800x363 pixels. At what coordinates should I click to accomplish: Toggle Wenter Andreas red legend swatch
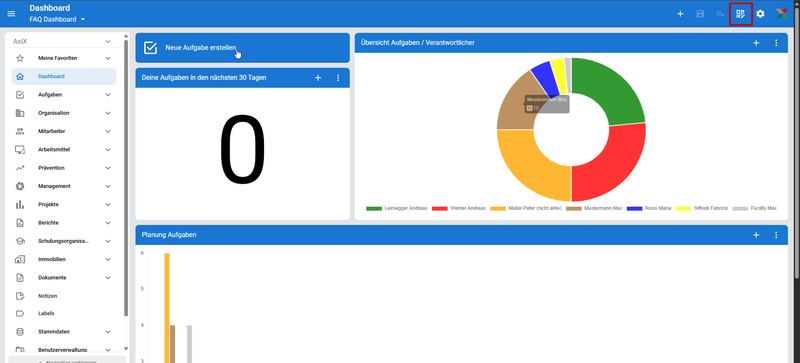pyautogui.click(x=440, y=208)
